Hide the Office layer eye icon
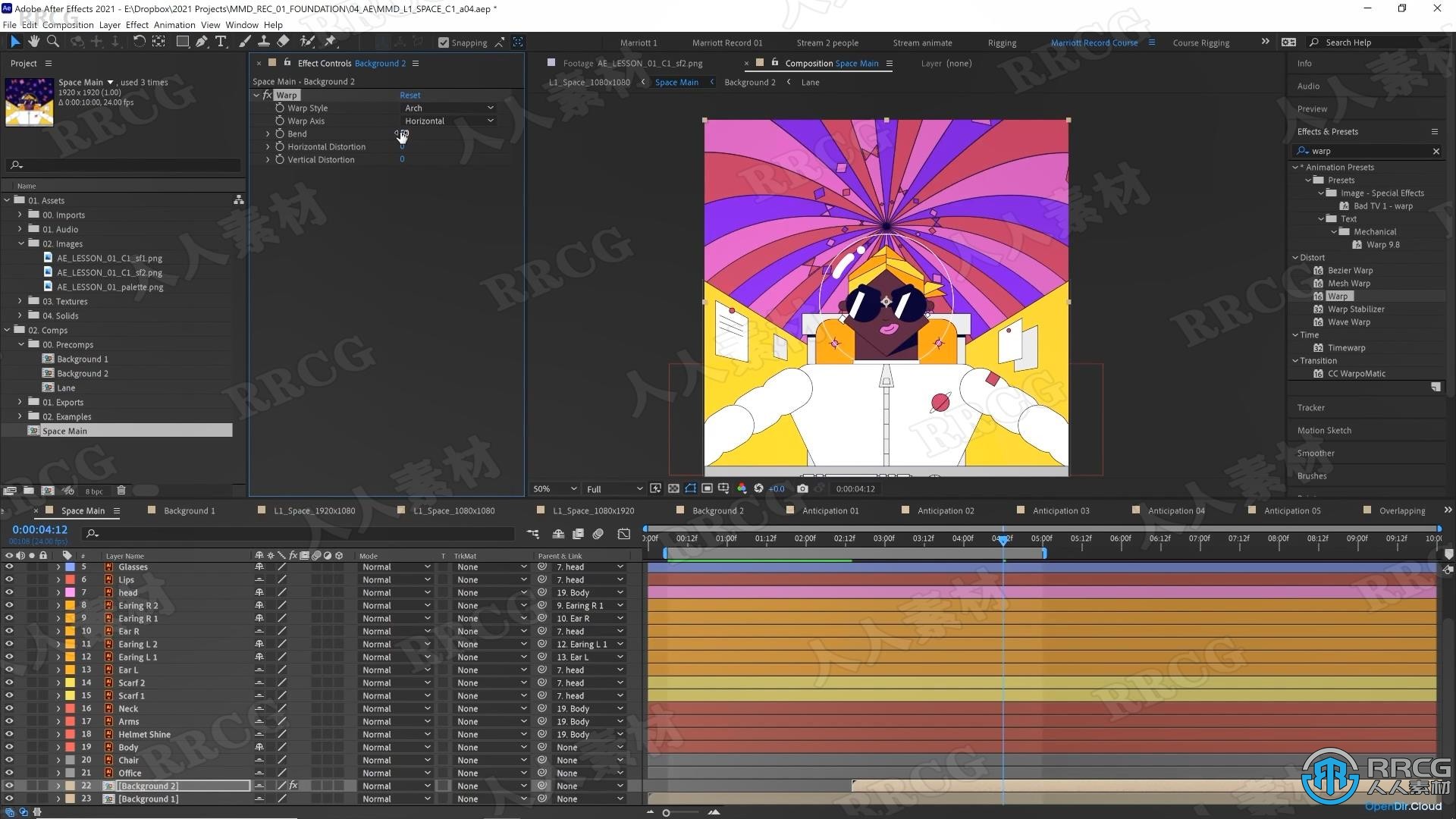The image size is (1456, 819). 9,773
